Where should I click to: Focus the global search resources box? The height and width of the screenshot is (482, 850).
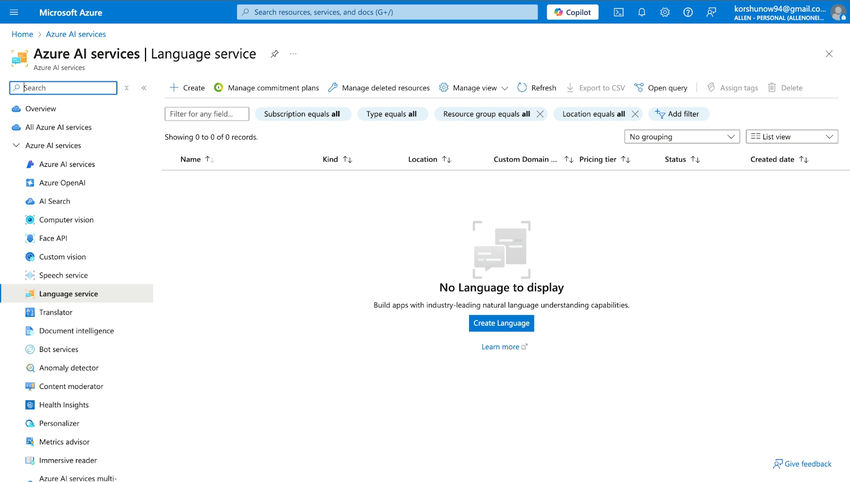click(387, 12)
